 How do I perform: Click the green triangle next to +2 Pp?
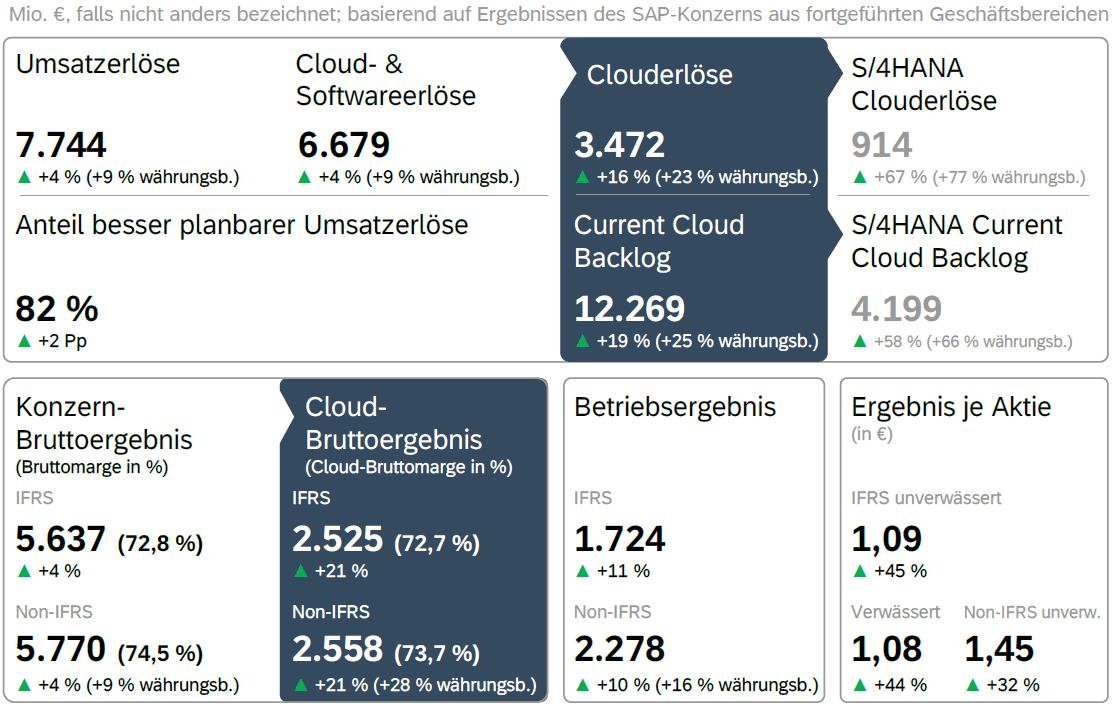pyautogui.click(x=25, y=341)
